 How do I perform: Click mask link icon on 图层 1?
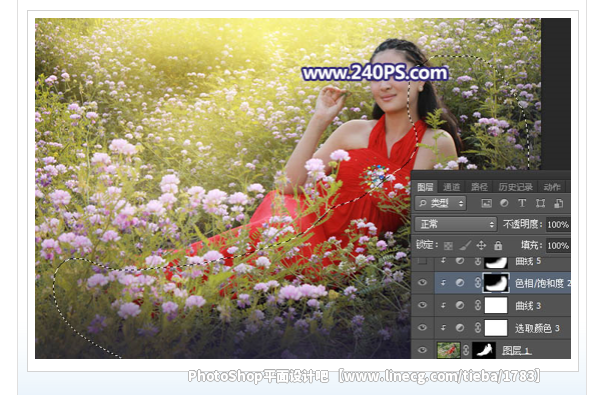466,350
